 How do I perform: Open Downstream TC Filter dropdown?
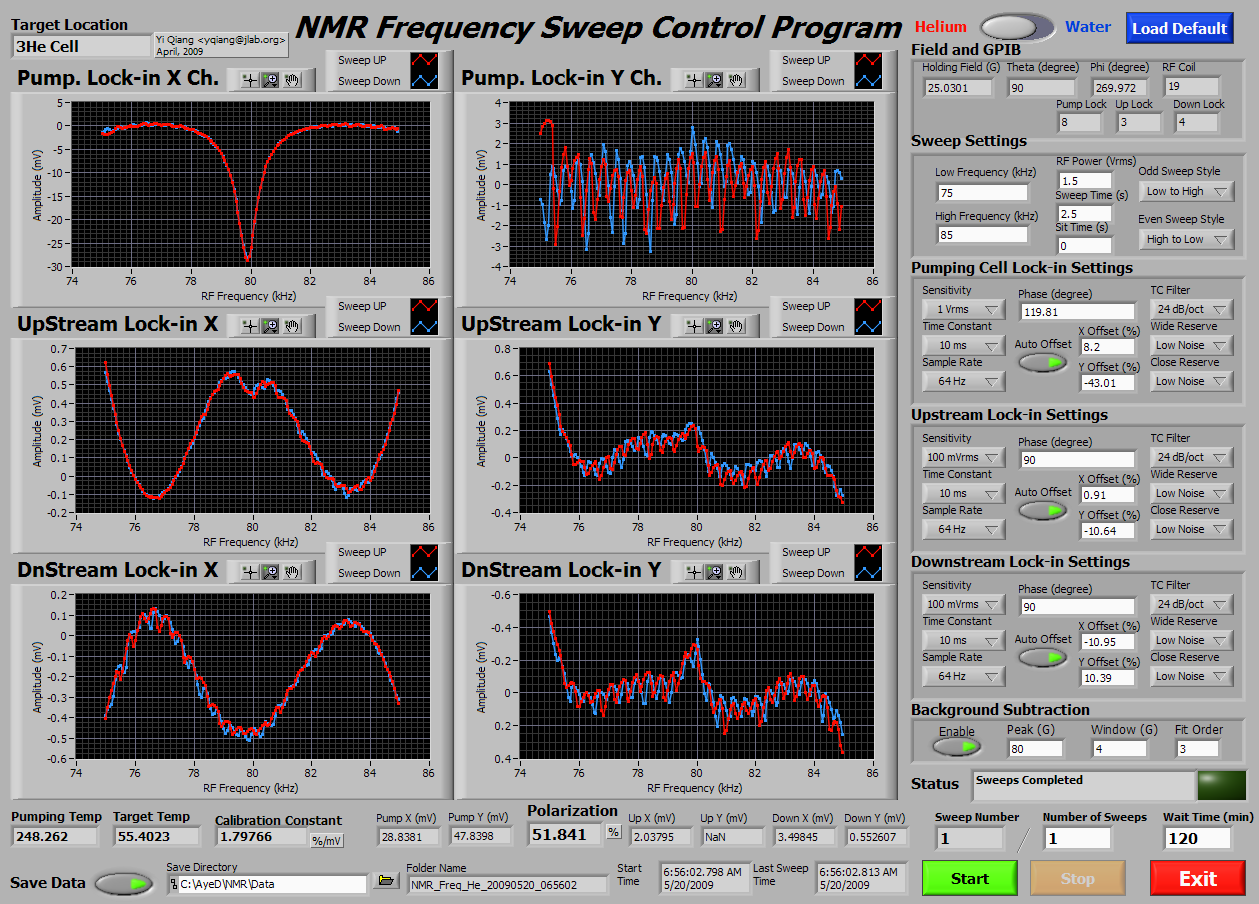[x=1192, y=604]
